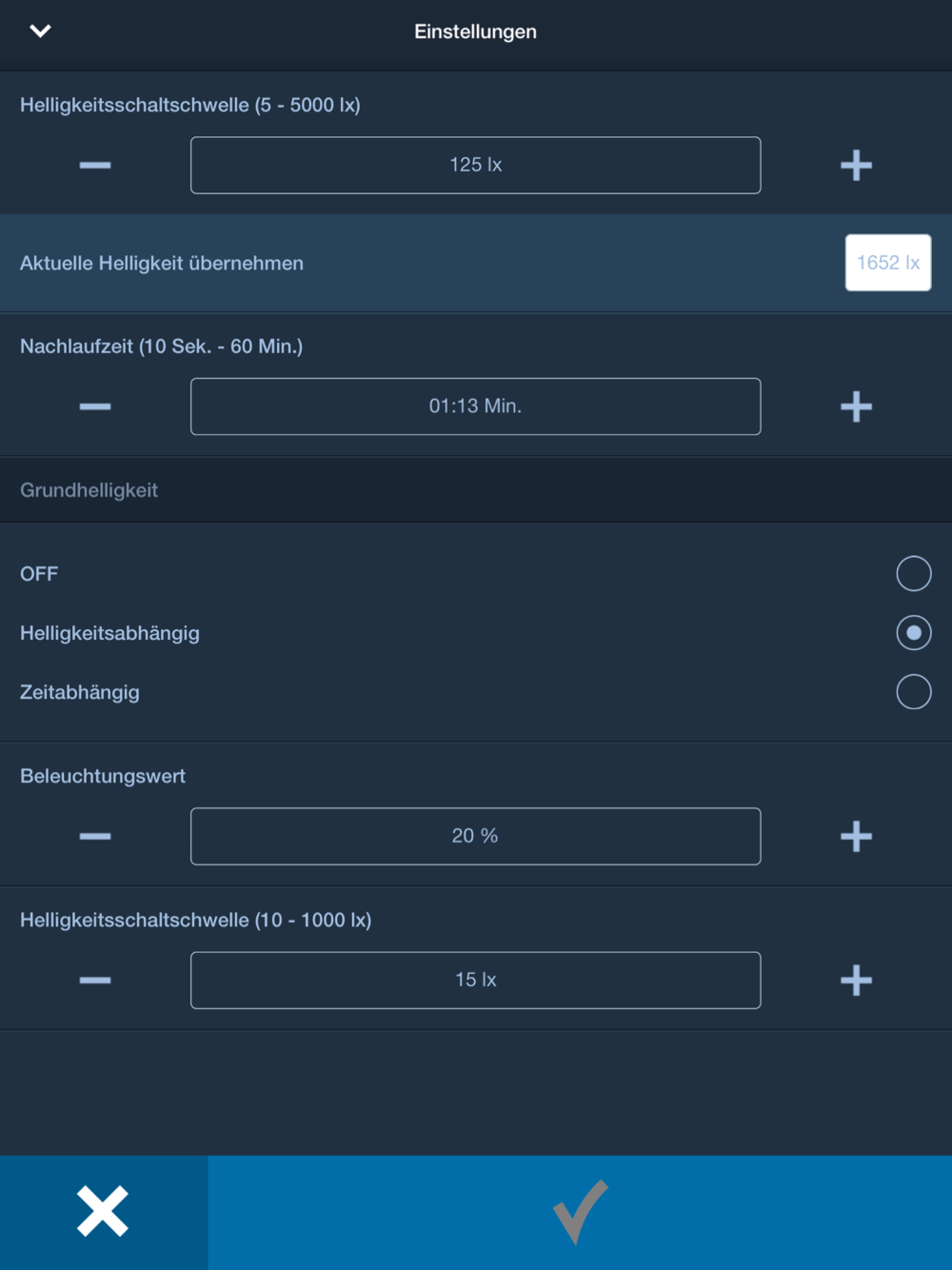Image resolution: width=952 pixels, height=1270 pixels.
Task: Decrease the 15 lx threshold
Action: tap(95, 980)
